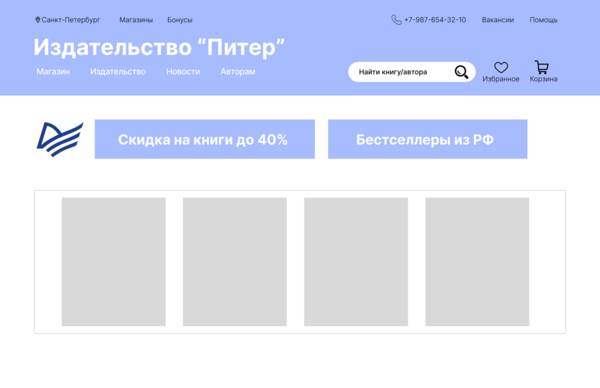Screen dimensions: 600x388
Task: Open the fourth book cover placeholder
Action: pos(477,262)
